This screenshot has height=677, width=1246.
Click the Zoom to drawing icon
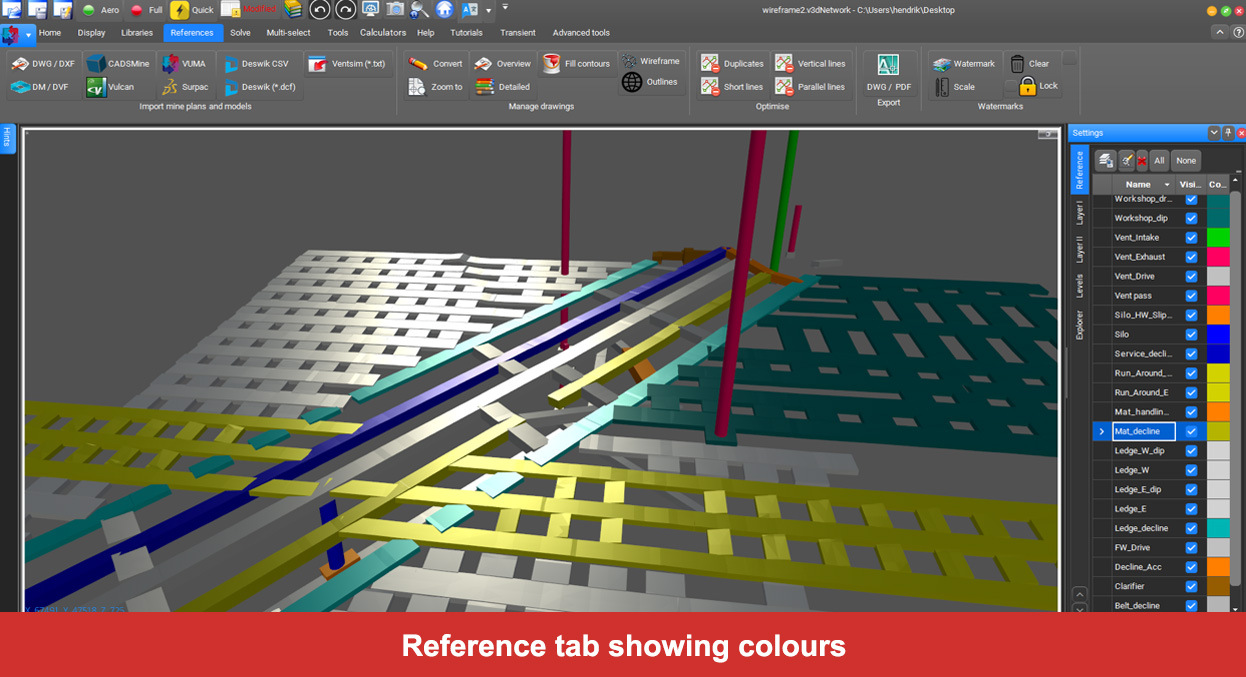418,87
